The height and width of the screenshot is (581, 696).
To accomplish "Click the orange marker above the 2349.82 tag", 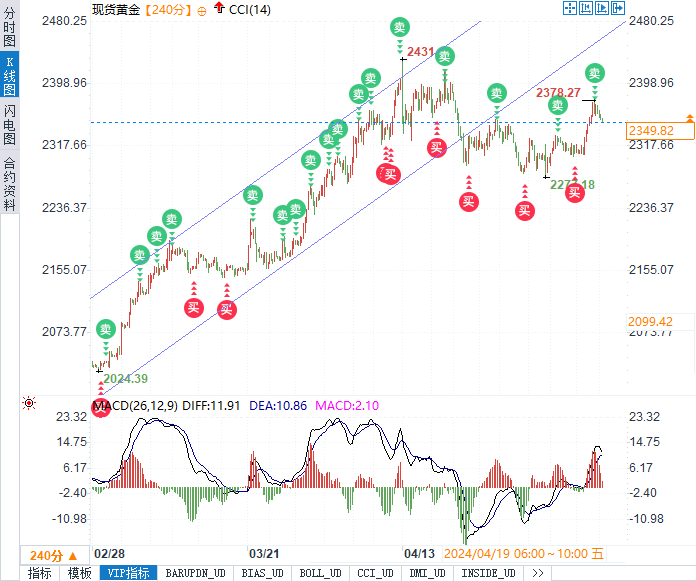I will tap(689, 118).
